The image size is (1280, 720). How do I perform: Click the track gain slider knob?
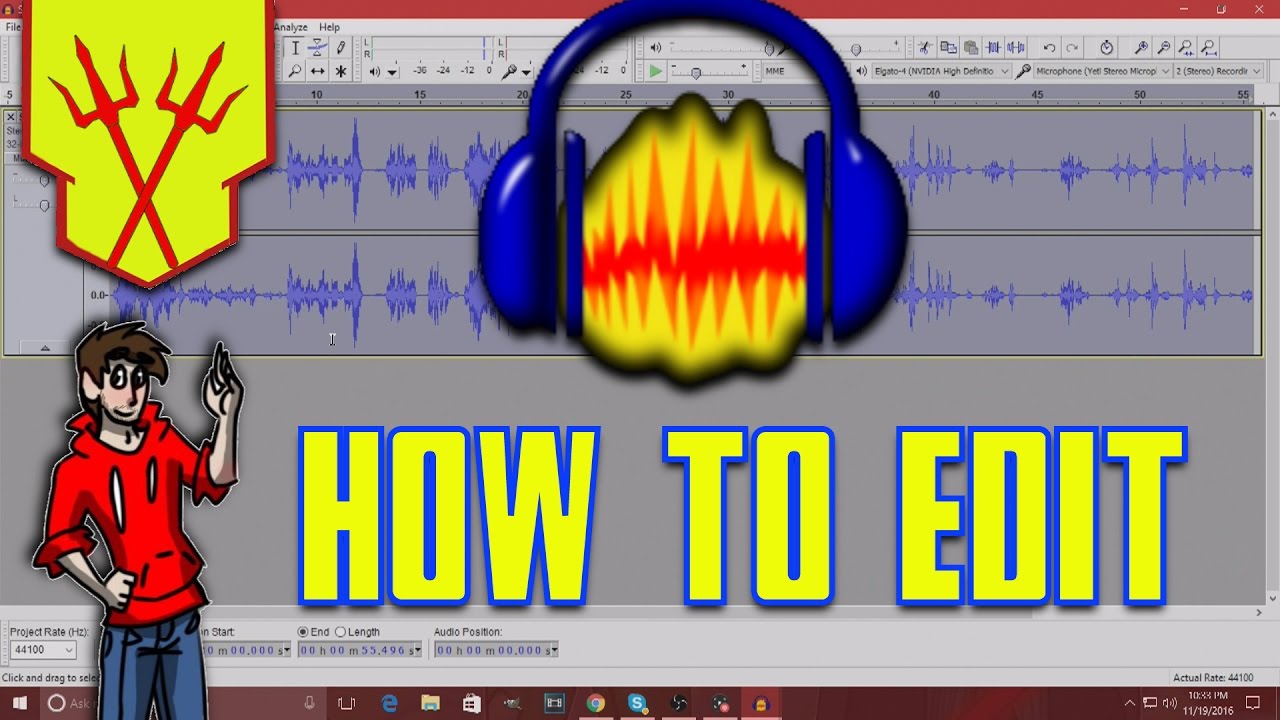click(x=44, y=180)
